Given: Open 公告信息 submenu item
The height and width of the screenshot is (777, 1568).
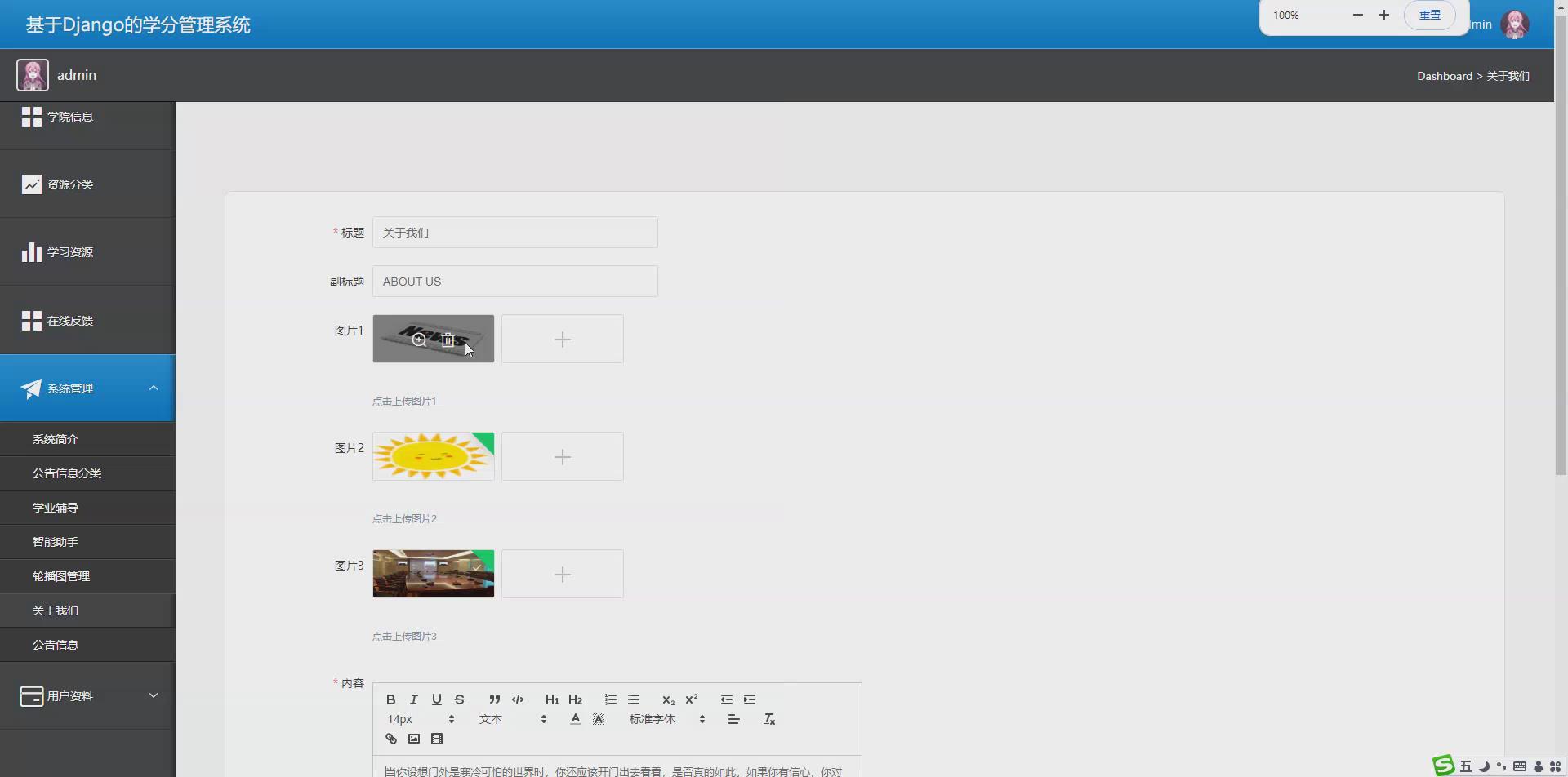Looking at the screenshot, I should (87, 645).
